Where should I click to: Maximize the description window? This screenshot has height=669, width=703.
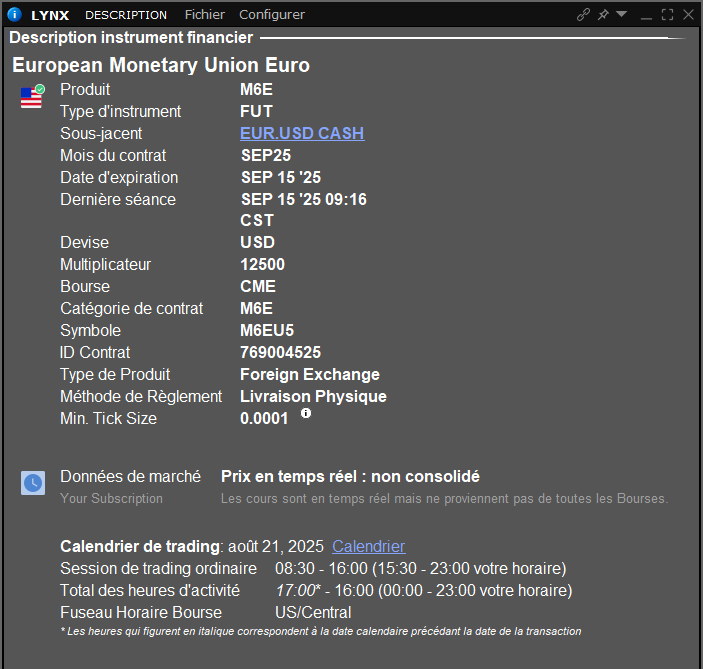pyautogui.click(x=668, y=14)
